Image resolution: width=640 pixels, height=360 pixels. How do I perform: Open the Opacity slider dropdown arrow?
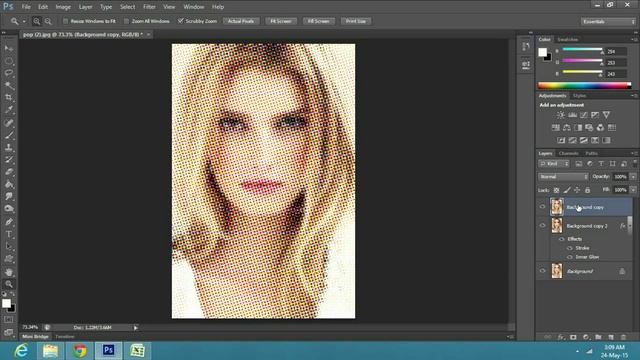click(x=633, y=177)
